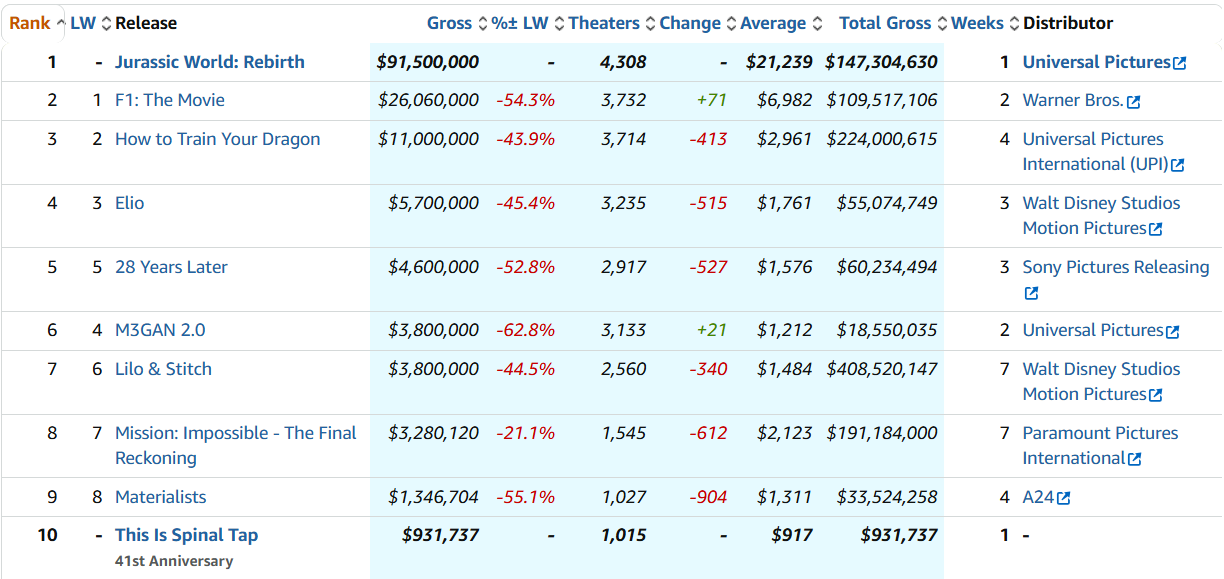
Task: Click external link icon next to Warner Bros.
Action: click(x=1133, y=101)
